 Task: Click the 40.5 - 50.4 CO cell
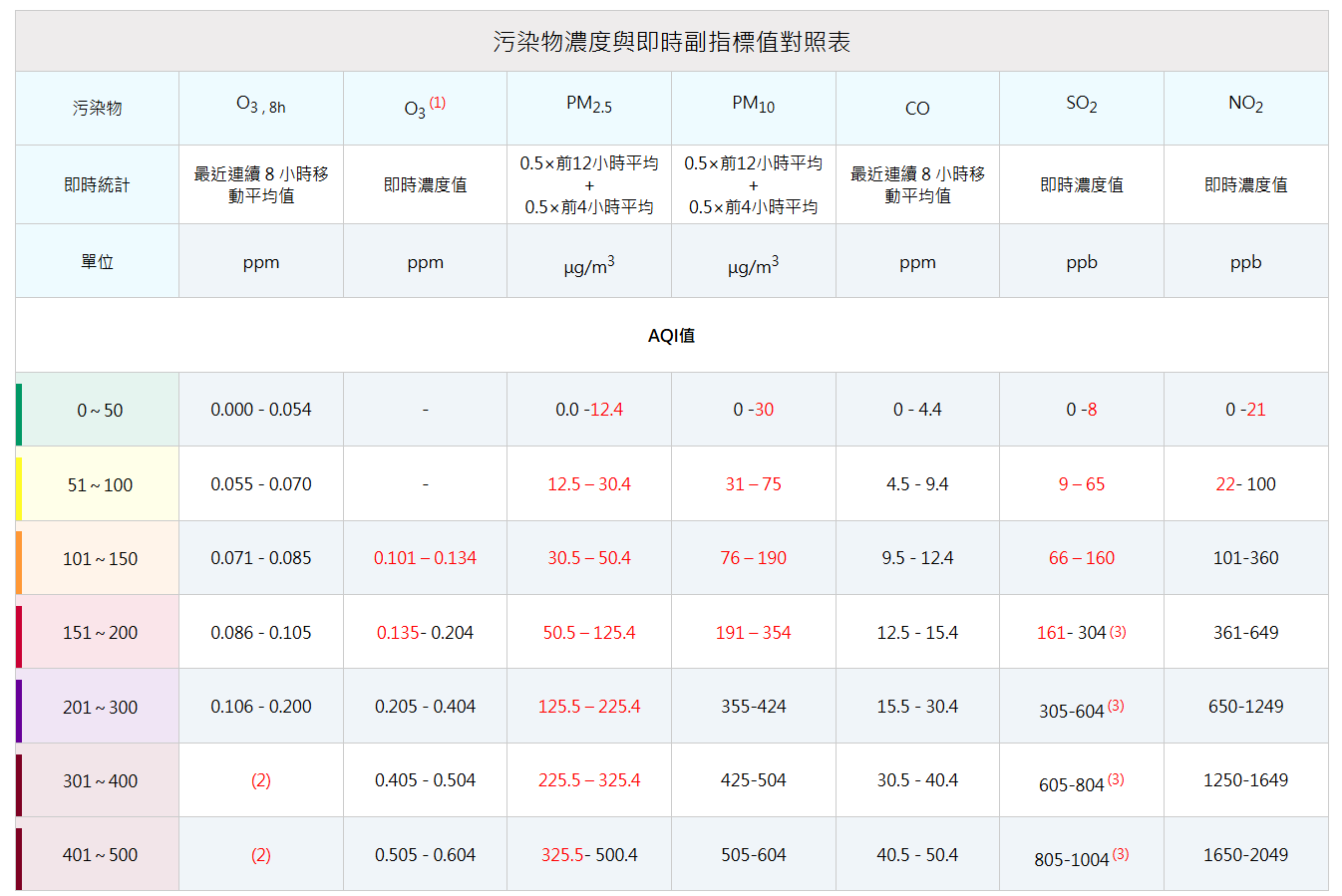[x=917, y=854]
